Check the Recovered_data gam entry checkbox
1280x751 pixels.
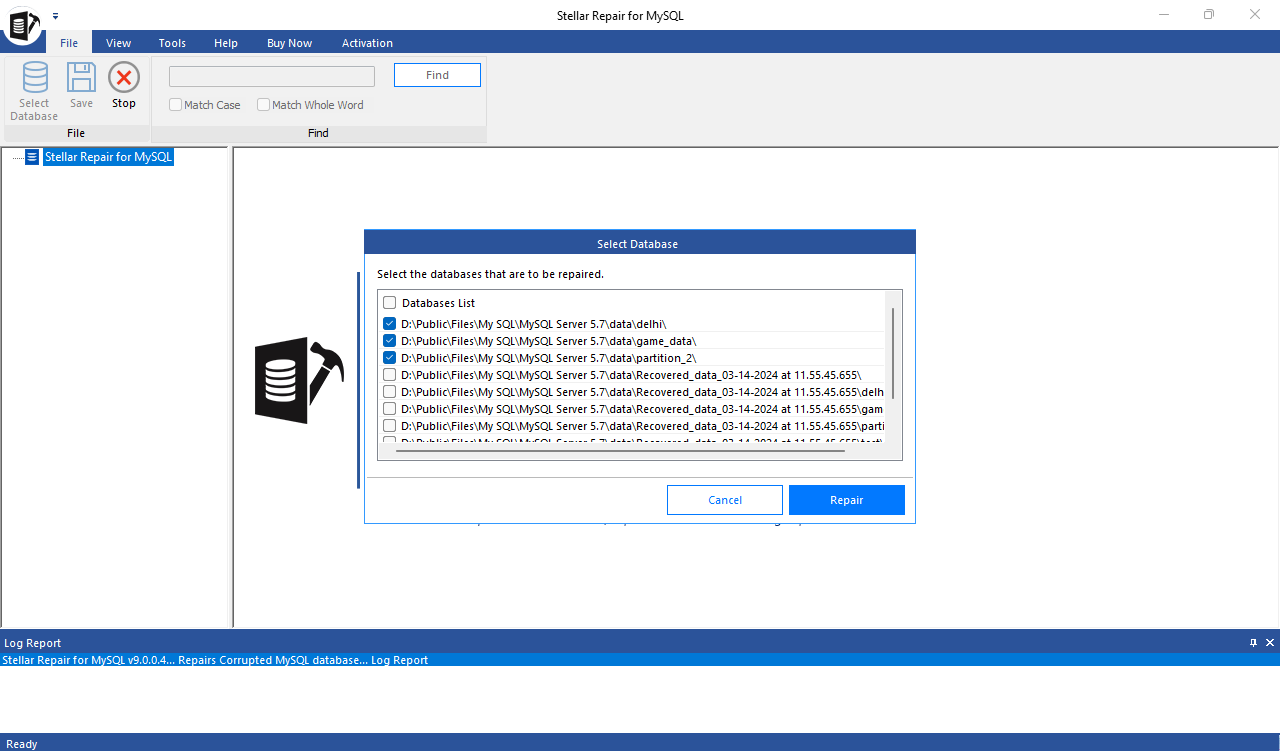point(390,409)
